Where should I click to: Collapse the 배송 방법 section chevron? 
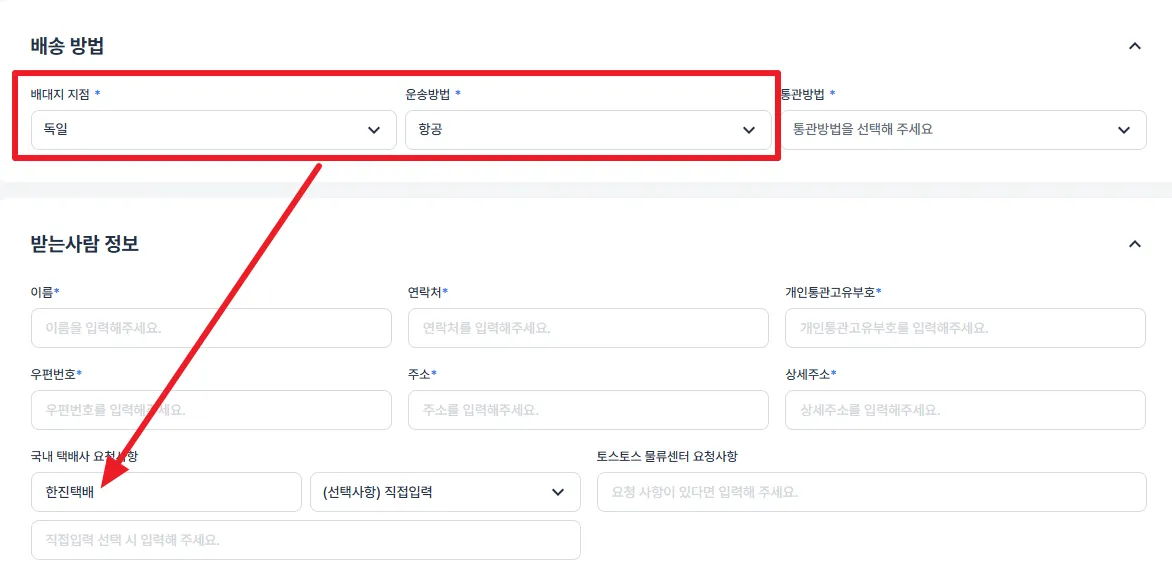tap(1135, 46)
